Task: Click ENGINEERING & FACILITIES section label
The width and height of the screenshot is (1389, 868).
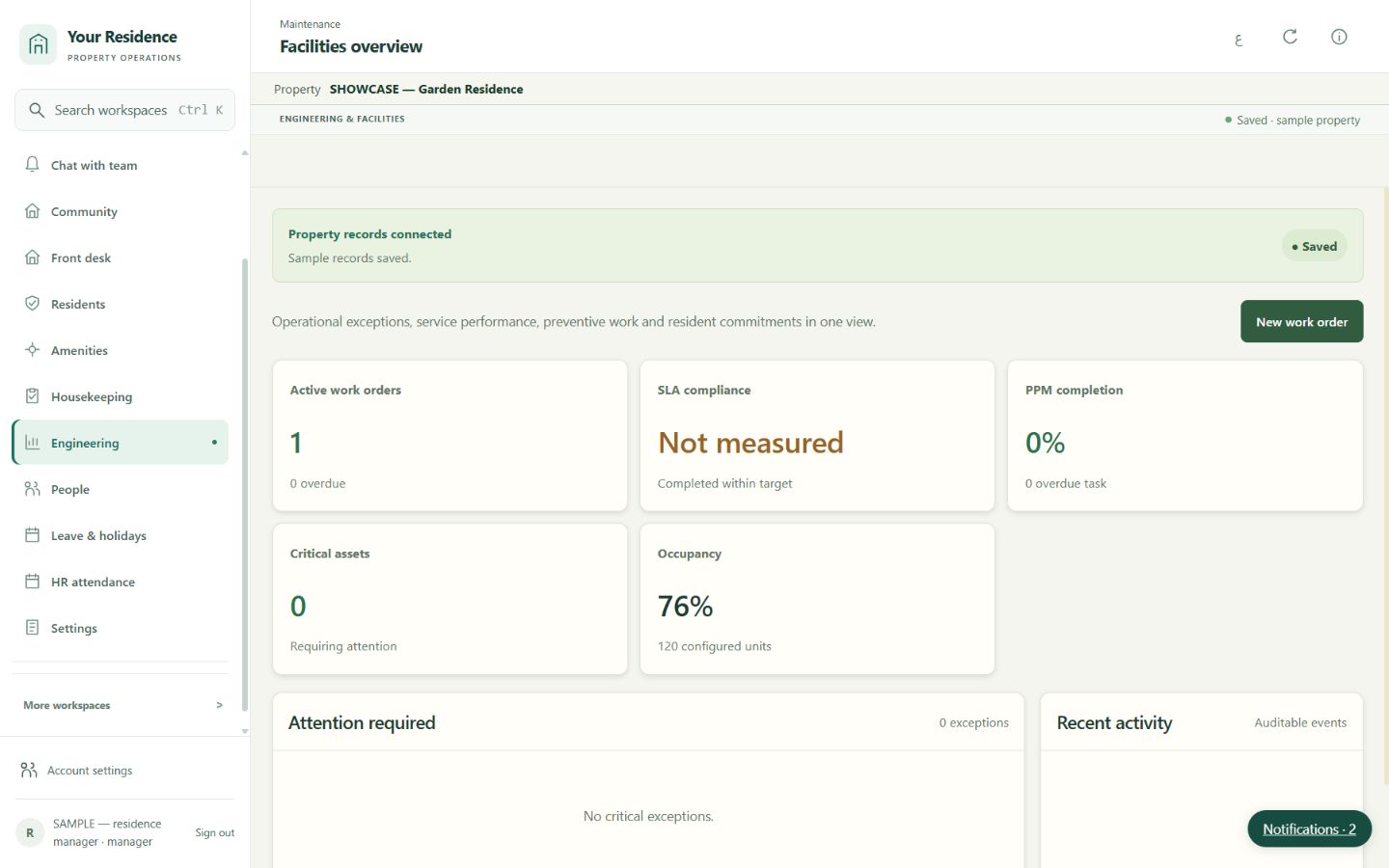Action: point(342,119)
